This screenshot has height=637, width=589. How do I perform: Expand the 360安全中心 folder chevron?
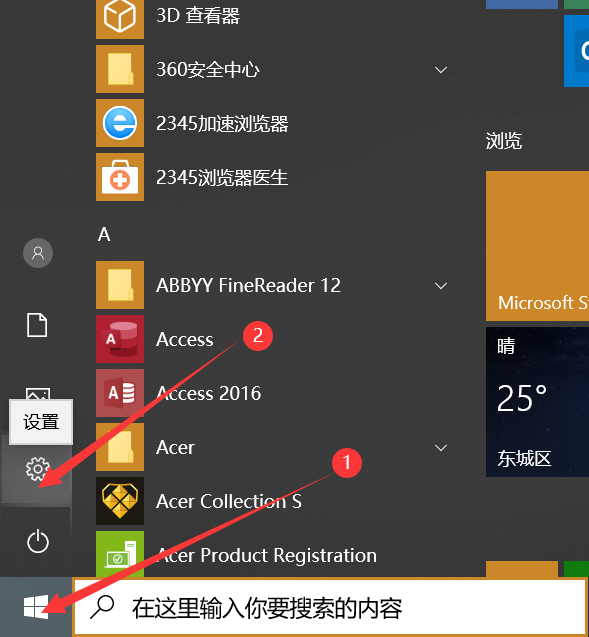[441, 70]
